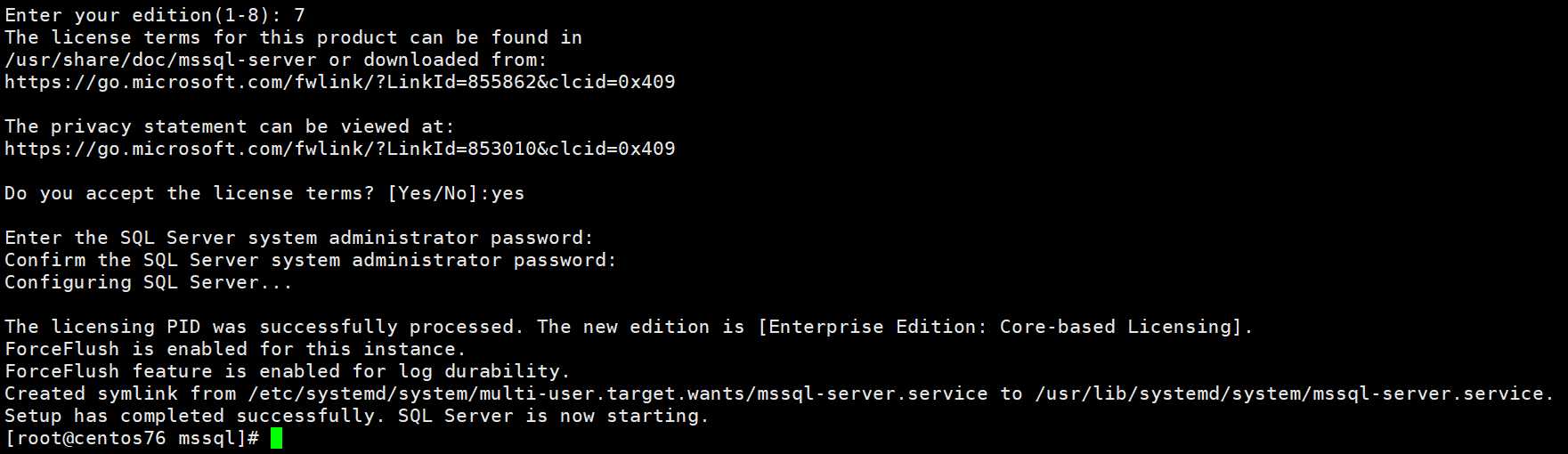Viewport: 1568px width, 454px height.
Task: Open the license terms URL with LinkId=855862
Action: [339, 82]
